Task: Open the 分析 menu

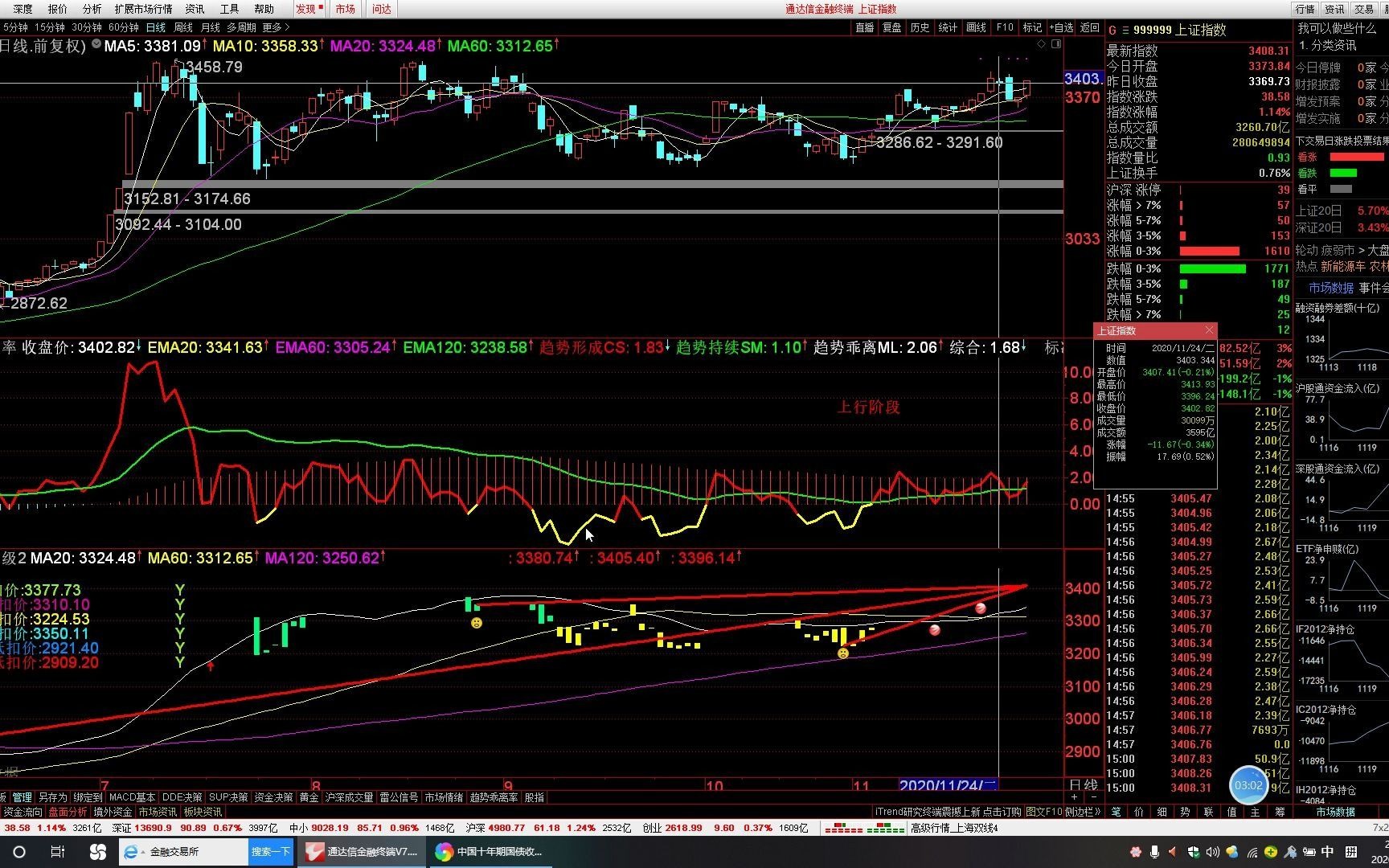Action: (92, 9)
